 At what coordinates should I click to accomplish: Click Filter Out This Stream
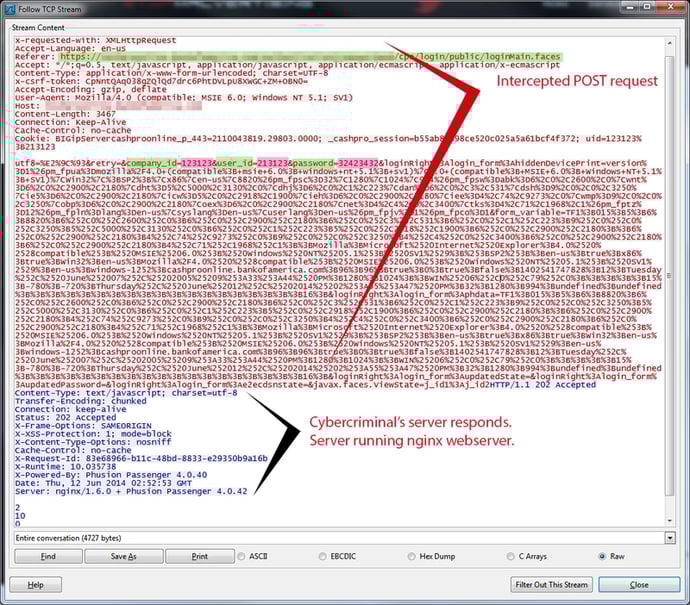click(552, 585)
